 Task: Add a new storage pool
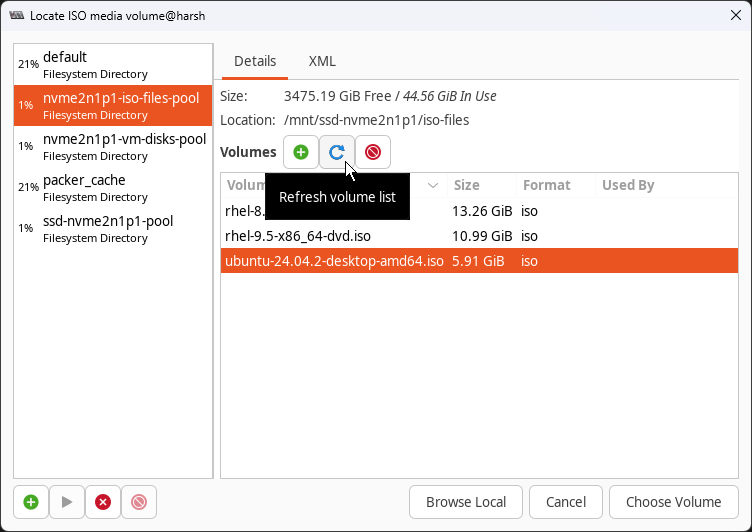(x=31, y=502)
